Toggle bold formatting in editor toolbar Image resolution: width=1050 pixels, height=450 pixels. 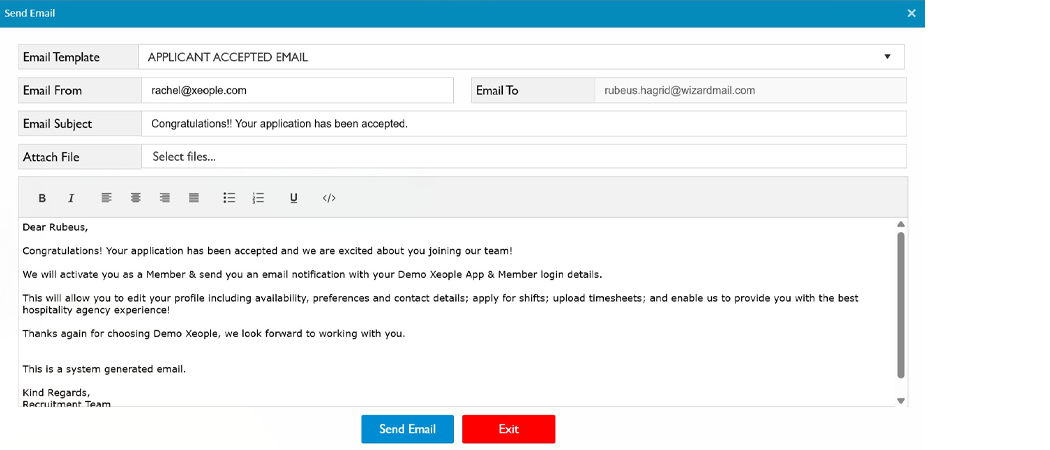pyautogui.click(x=42, y=198)
